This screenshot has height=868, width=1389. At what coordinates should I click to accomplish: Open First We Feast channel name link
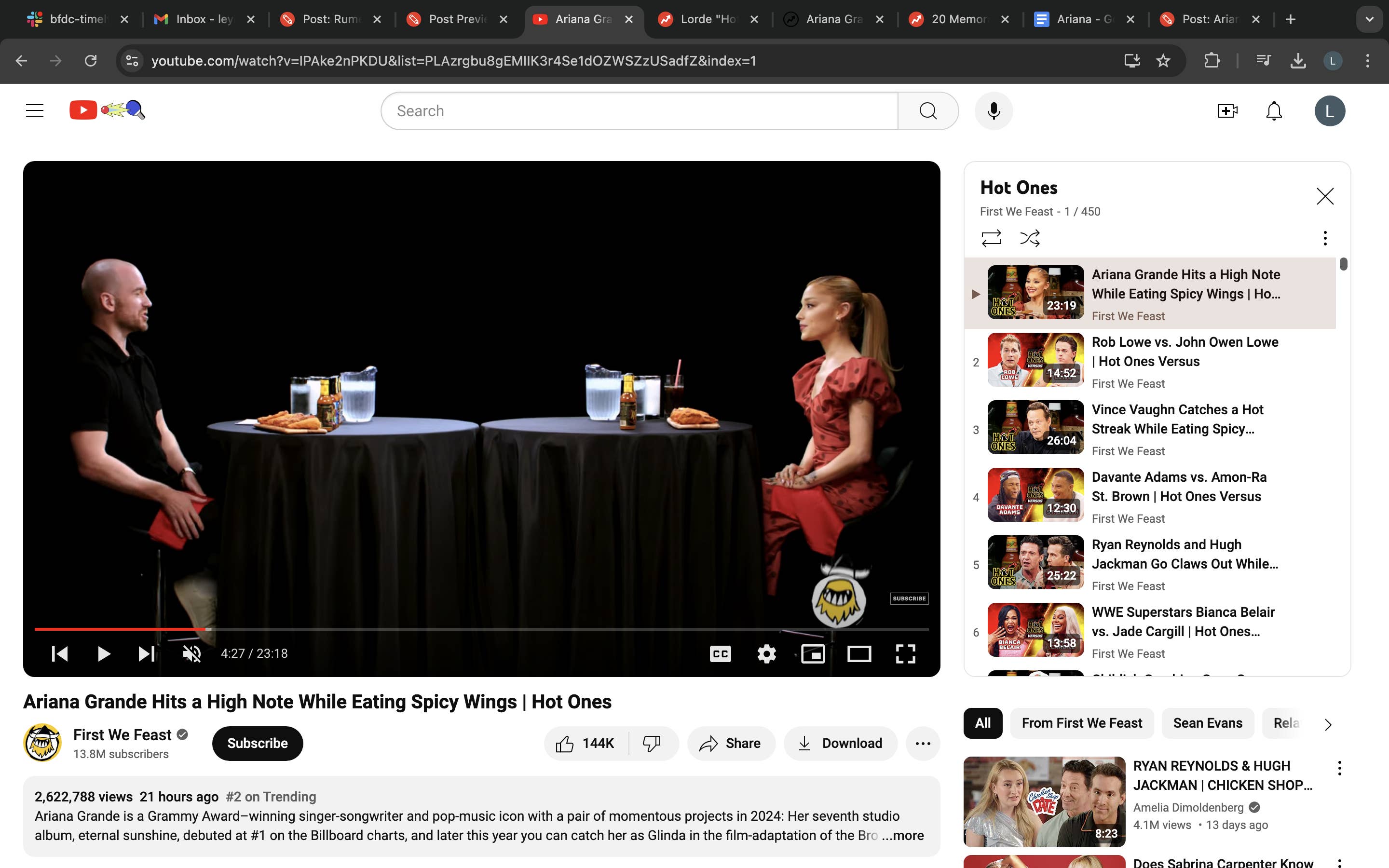click(x=122, y=735)
